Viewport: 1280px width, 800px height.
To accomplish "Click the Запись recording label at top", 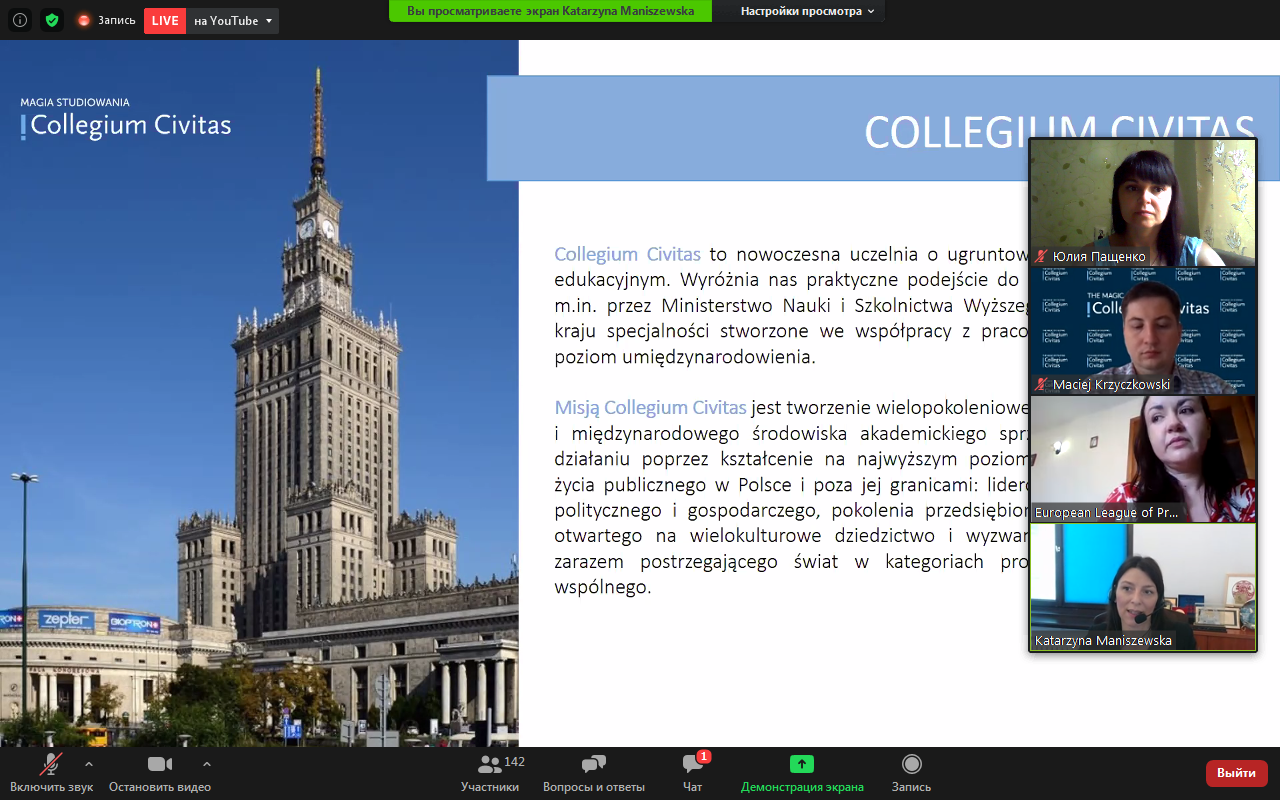I will (116, 20).
